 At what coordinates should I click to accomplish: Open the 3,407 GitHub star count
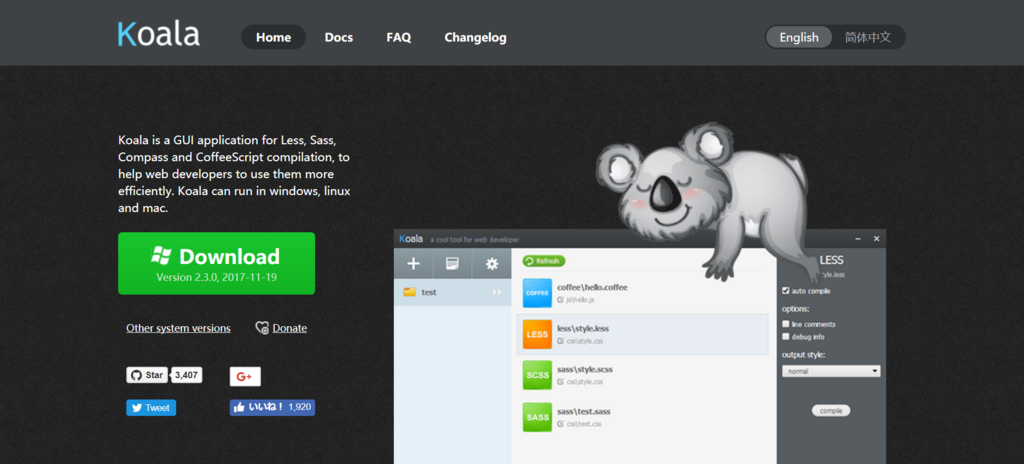point(187,375)
